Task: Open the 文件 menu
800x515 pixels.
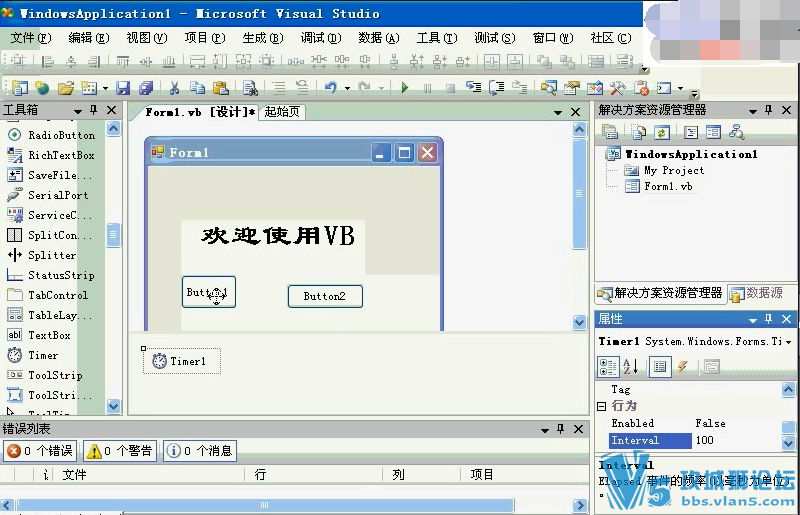Action: pyautogui.click(x=31, y=38)
